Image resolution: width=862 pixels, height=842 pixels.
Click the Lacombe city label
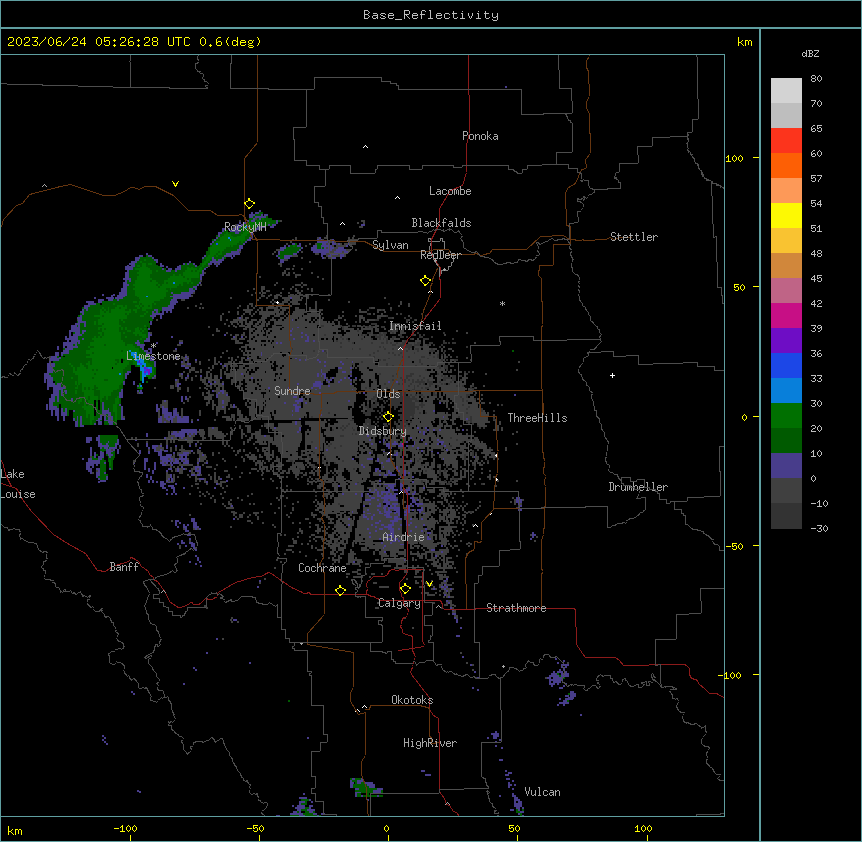pos(450,191)
